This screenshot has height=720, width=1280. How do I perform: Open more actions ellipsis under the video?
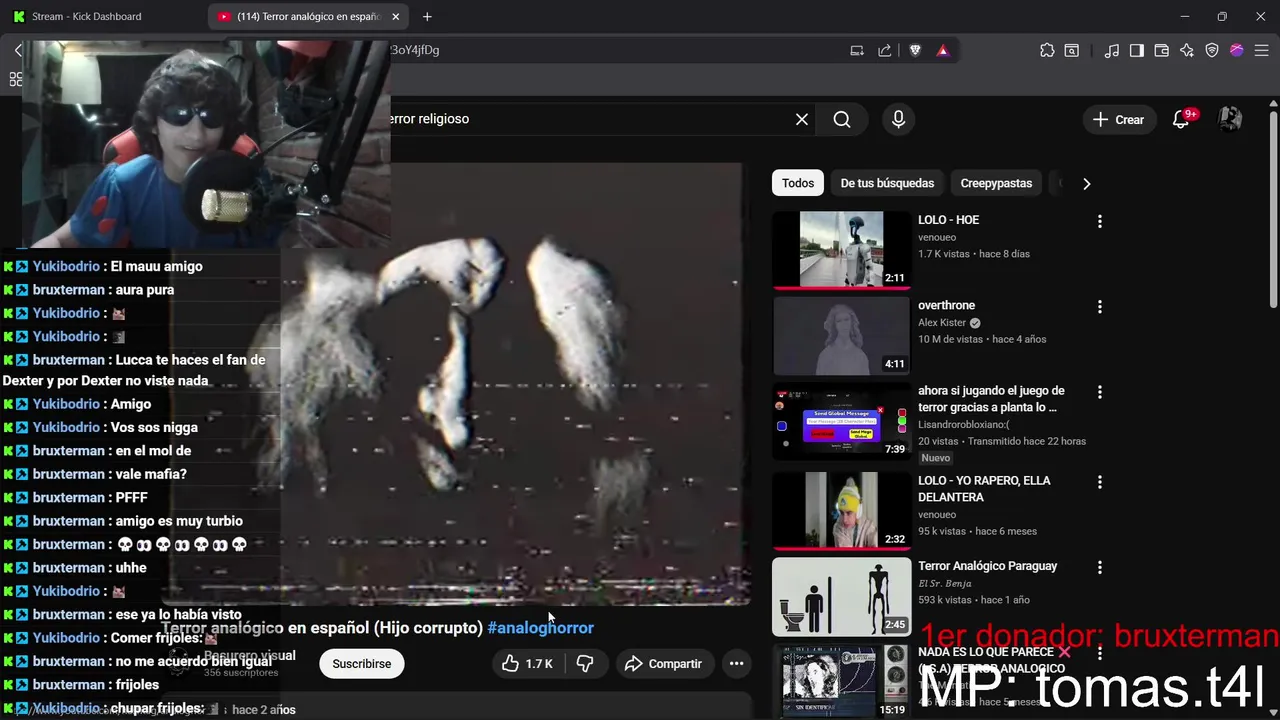pyautogui.click(x=736, y=664)
